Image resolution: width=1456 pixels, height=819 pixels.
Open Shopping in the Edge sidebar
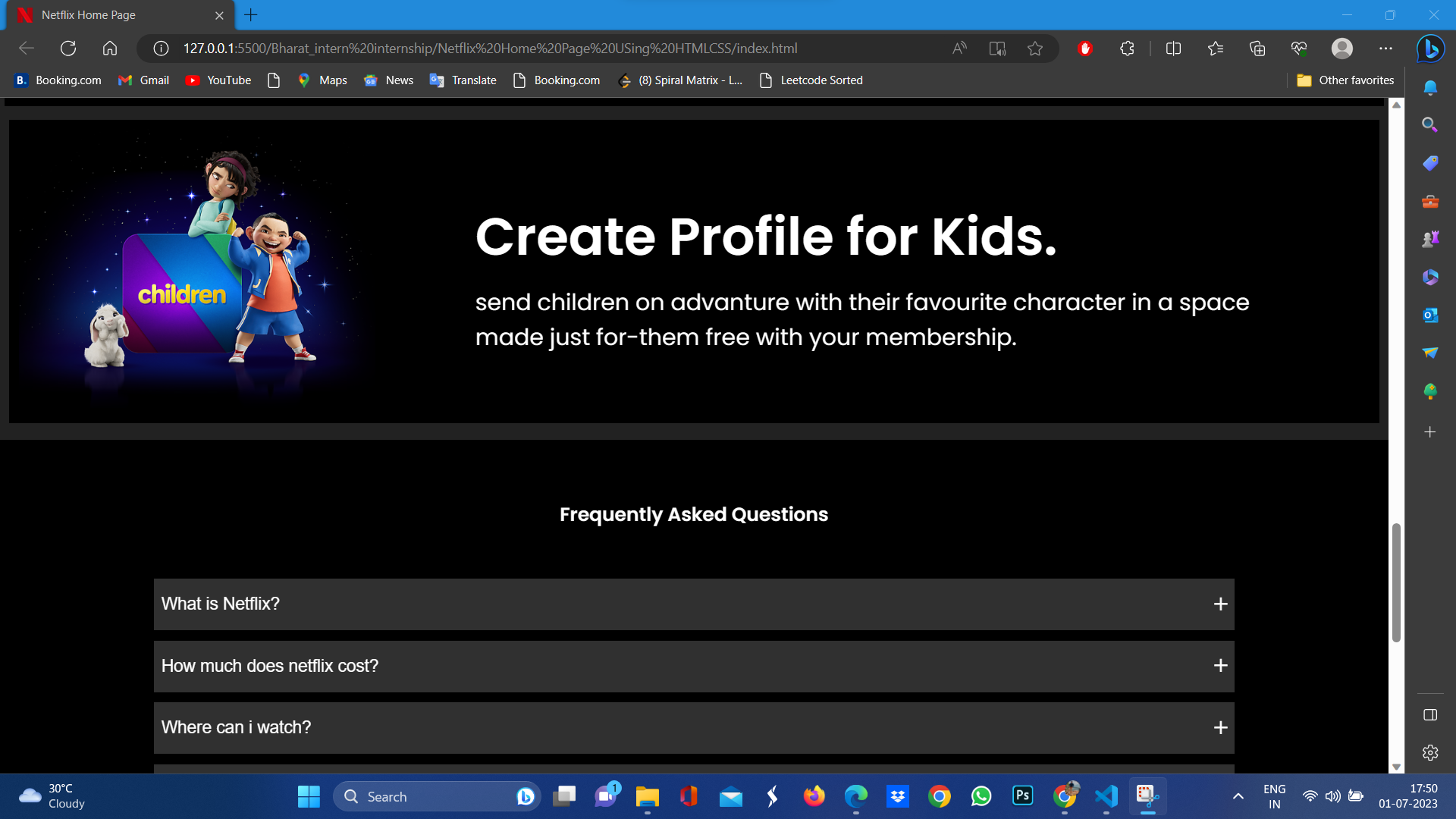coord(1430,162)
